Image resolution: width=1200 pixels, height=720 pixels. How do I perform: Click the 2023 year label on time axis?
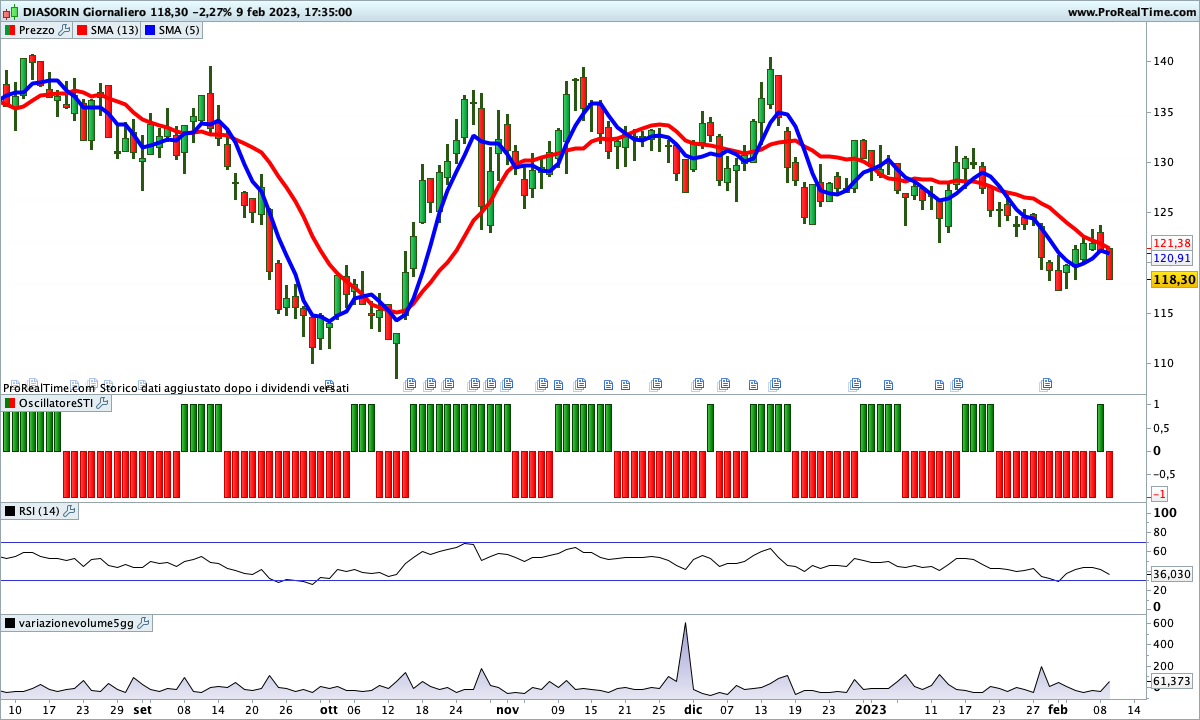point(870,709)
